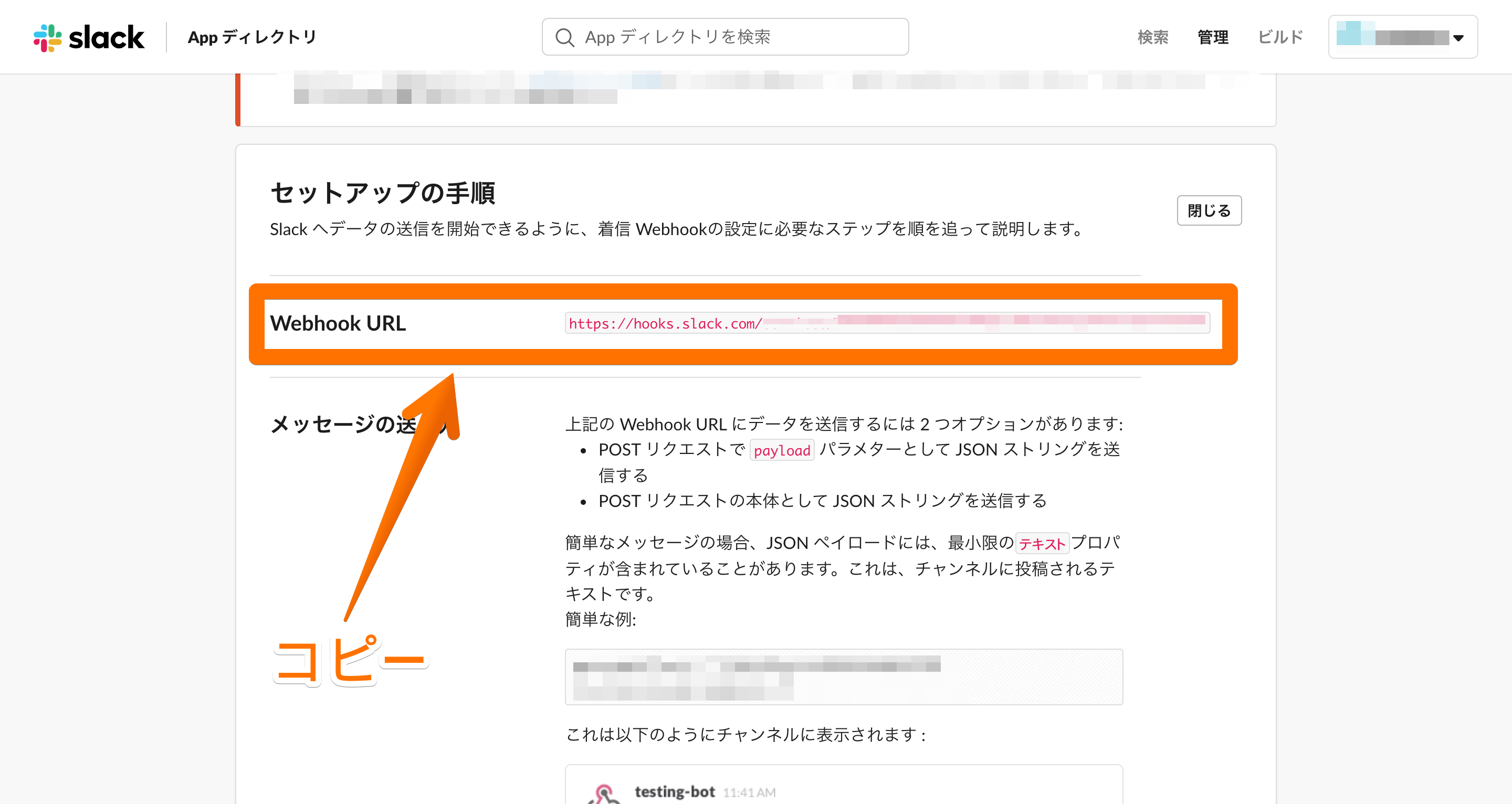
Task: Click the Webhook URL label
Action: click(x=338, y=323)
